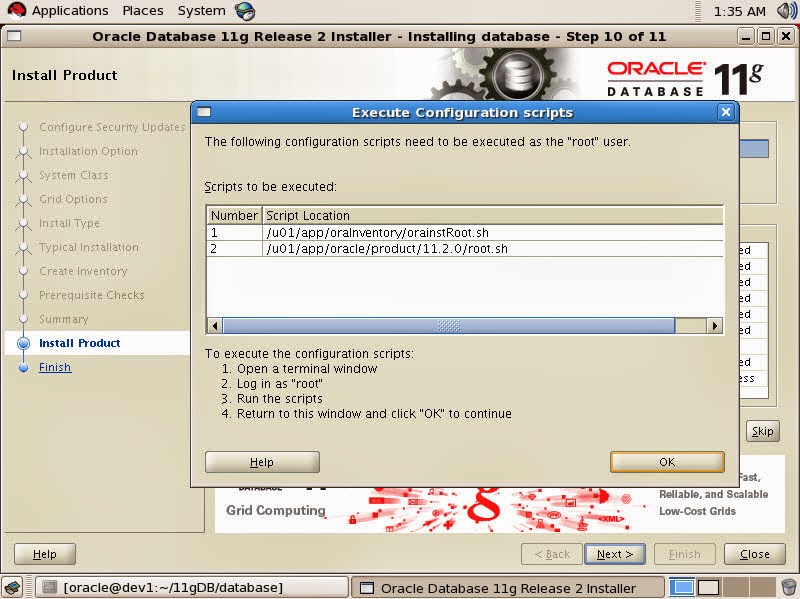800x599 pixels.
Task: Click the clock showing 1:35 AM
Action: click(x=739, y=11)
